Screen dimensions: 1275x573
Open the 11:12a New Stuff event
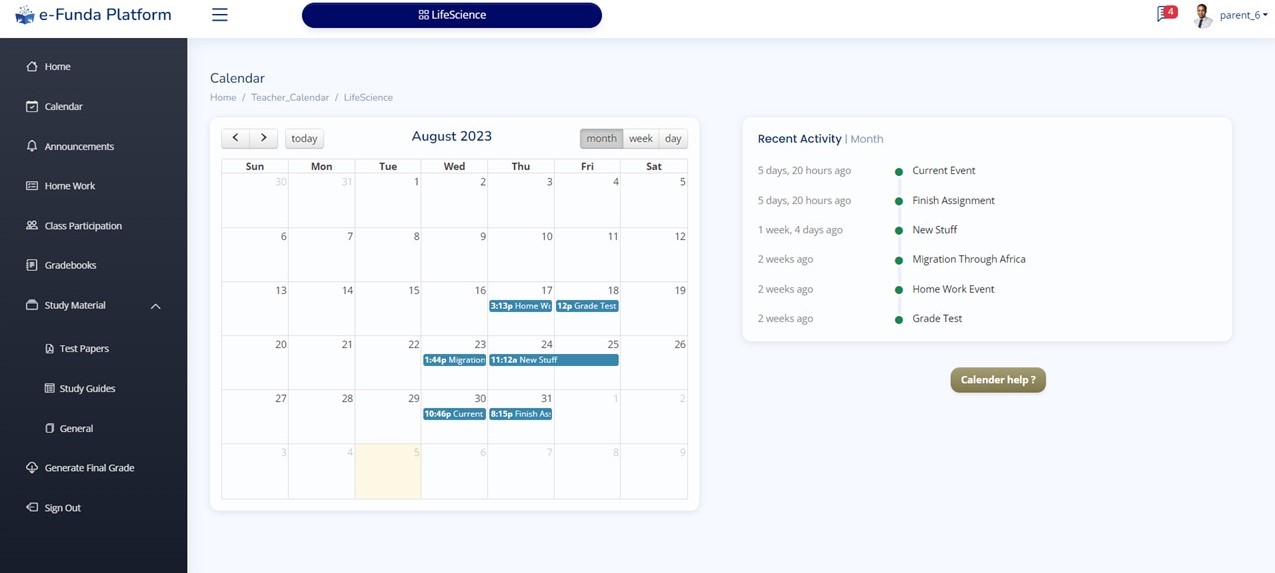coord(554,360)
